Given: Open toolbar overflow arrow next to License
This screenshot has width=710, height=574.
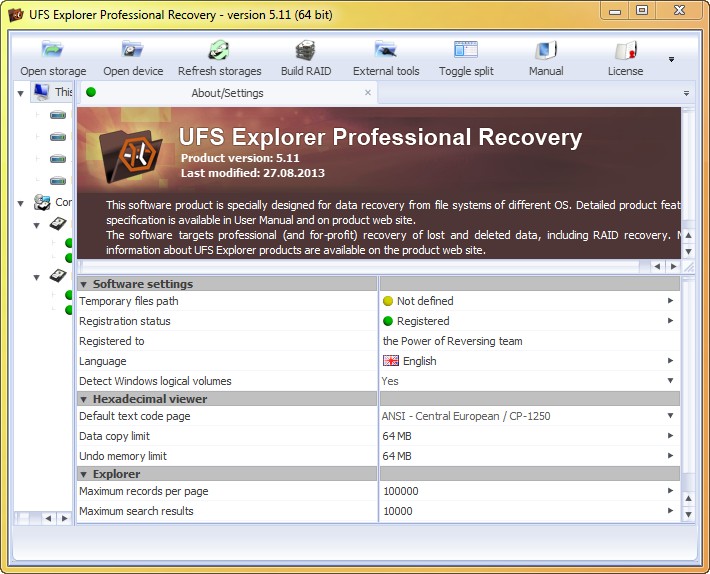Looking at the screenshot, I should 672,59.
